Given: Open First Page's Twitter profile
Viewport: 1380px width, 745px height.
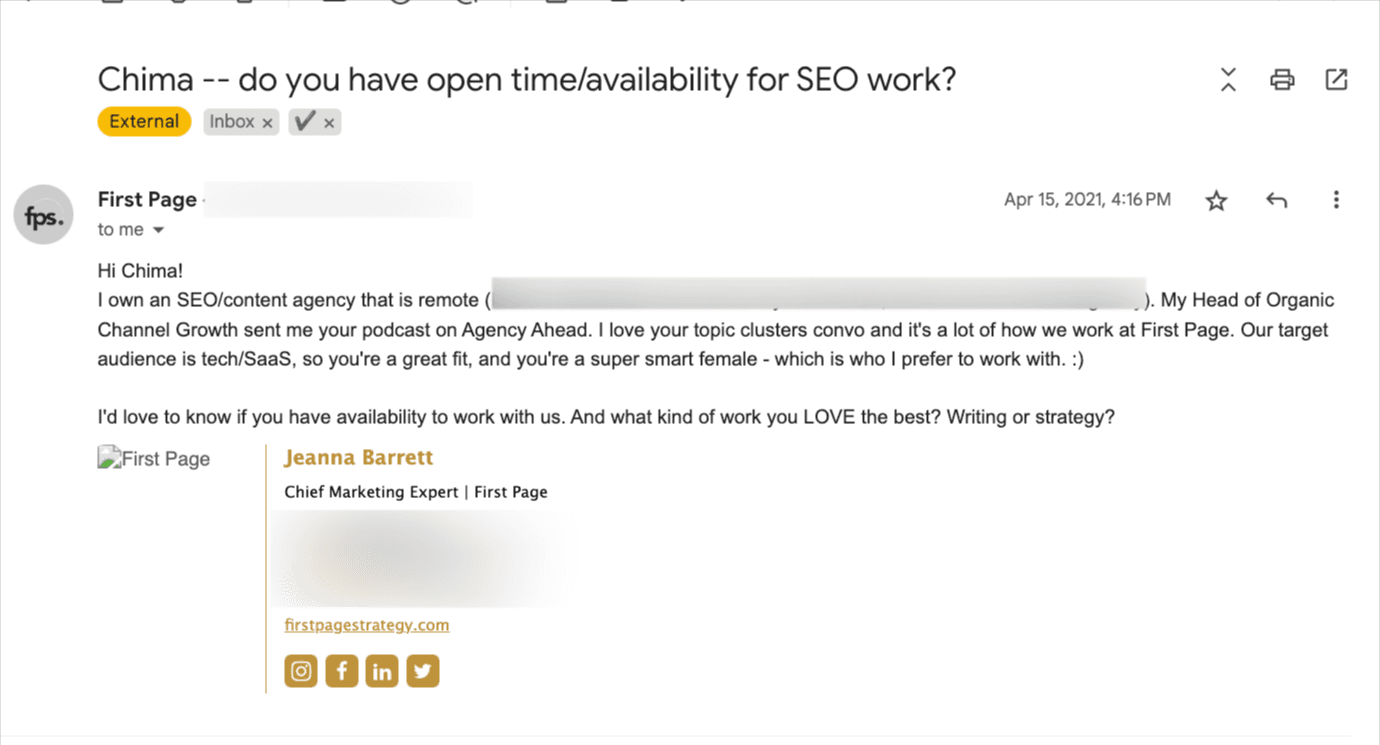Looking at the screenshot, I should [x=422, y=670].
